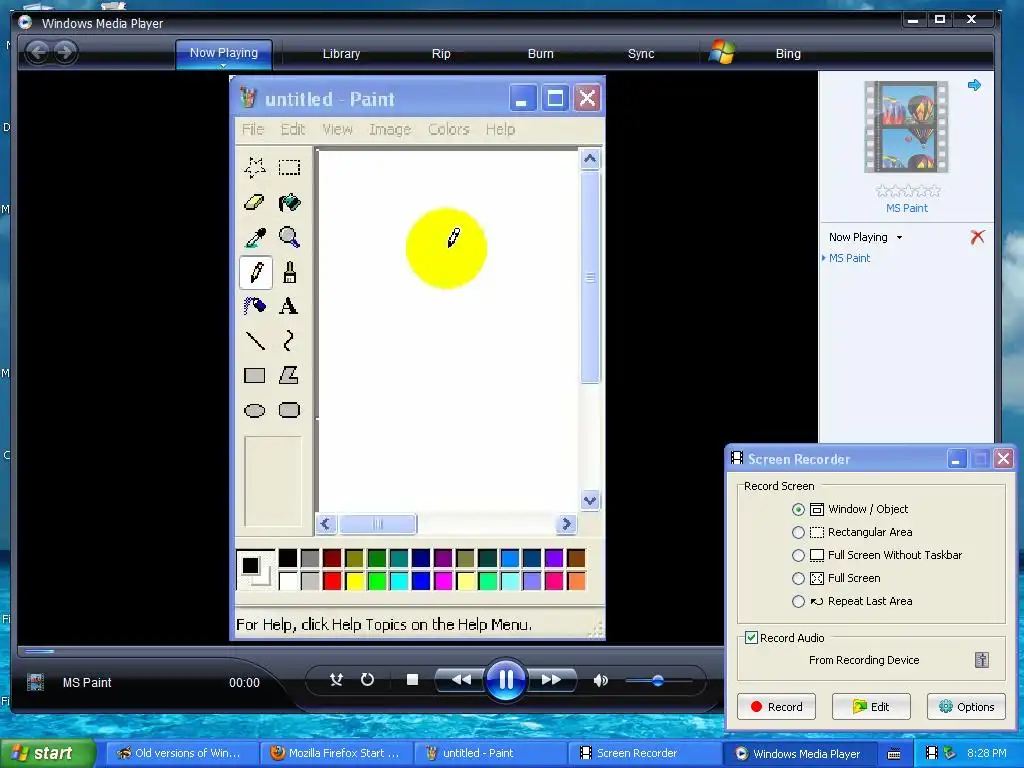1024x768 pixels.
Task: Select the Window / Object radio option
Action: pyautogui.click(x=798, y=509)
